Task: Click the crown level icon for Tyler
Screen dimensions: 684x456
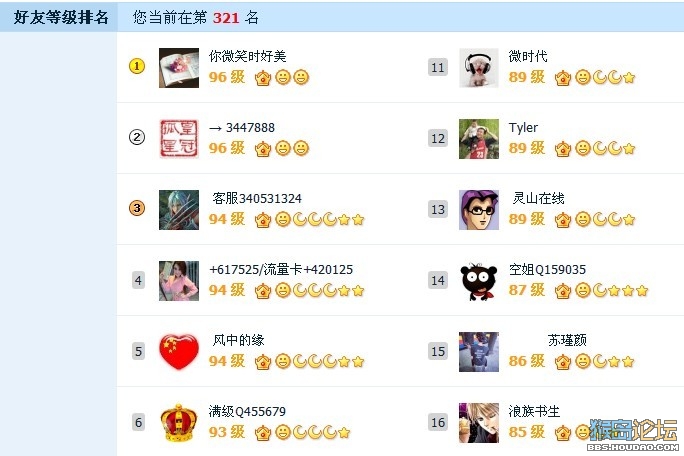Action: pyautogui.click(x=563, y=149)
